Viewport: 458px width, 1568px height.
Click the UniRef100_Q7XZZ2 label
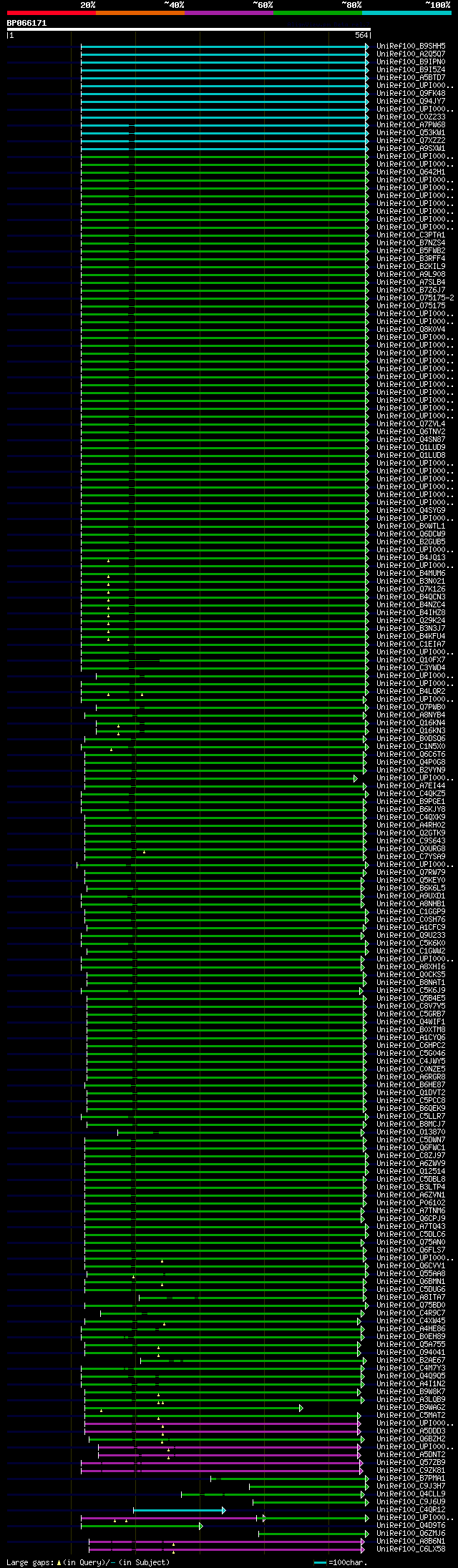click(x=411, y=141)
